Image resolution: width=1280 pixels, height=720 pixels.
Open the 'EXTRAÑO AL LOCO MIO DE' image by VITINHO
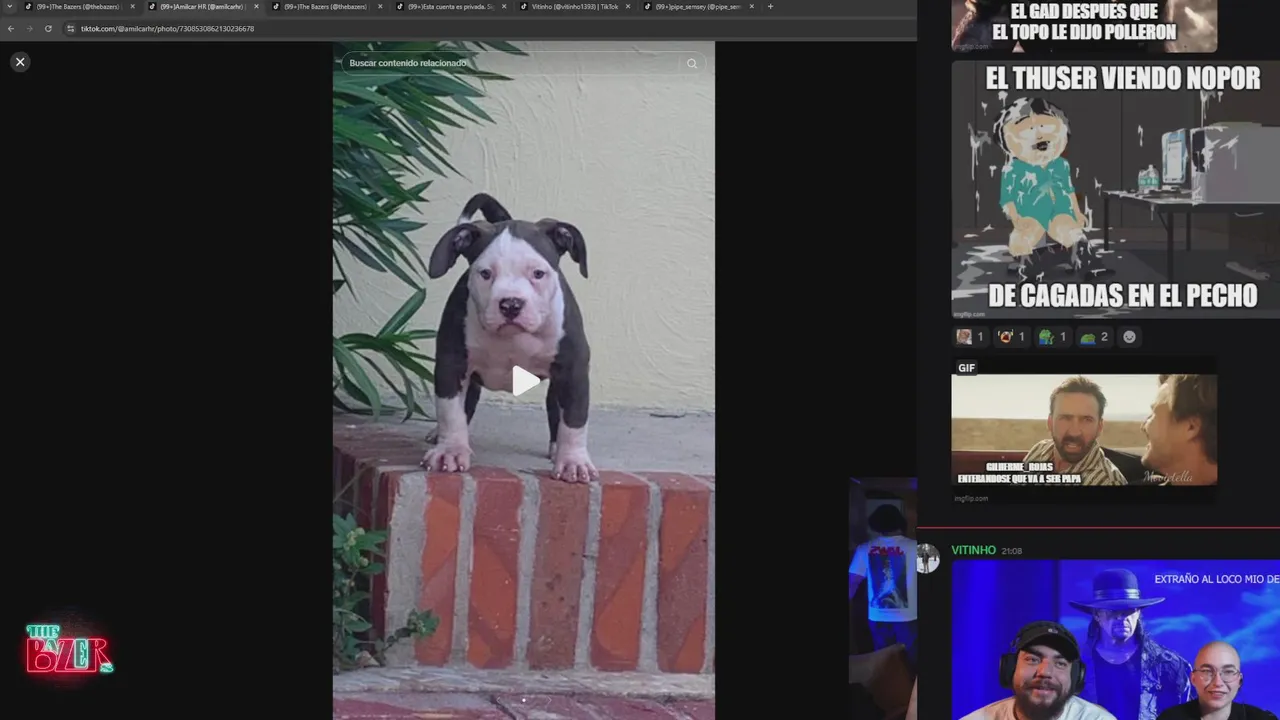[x=1115, y=640]
